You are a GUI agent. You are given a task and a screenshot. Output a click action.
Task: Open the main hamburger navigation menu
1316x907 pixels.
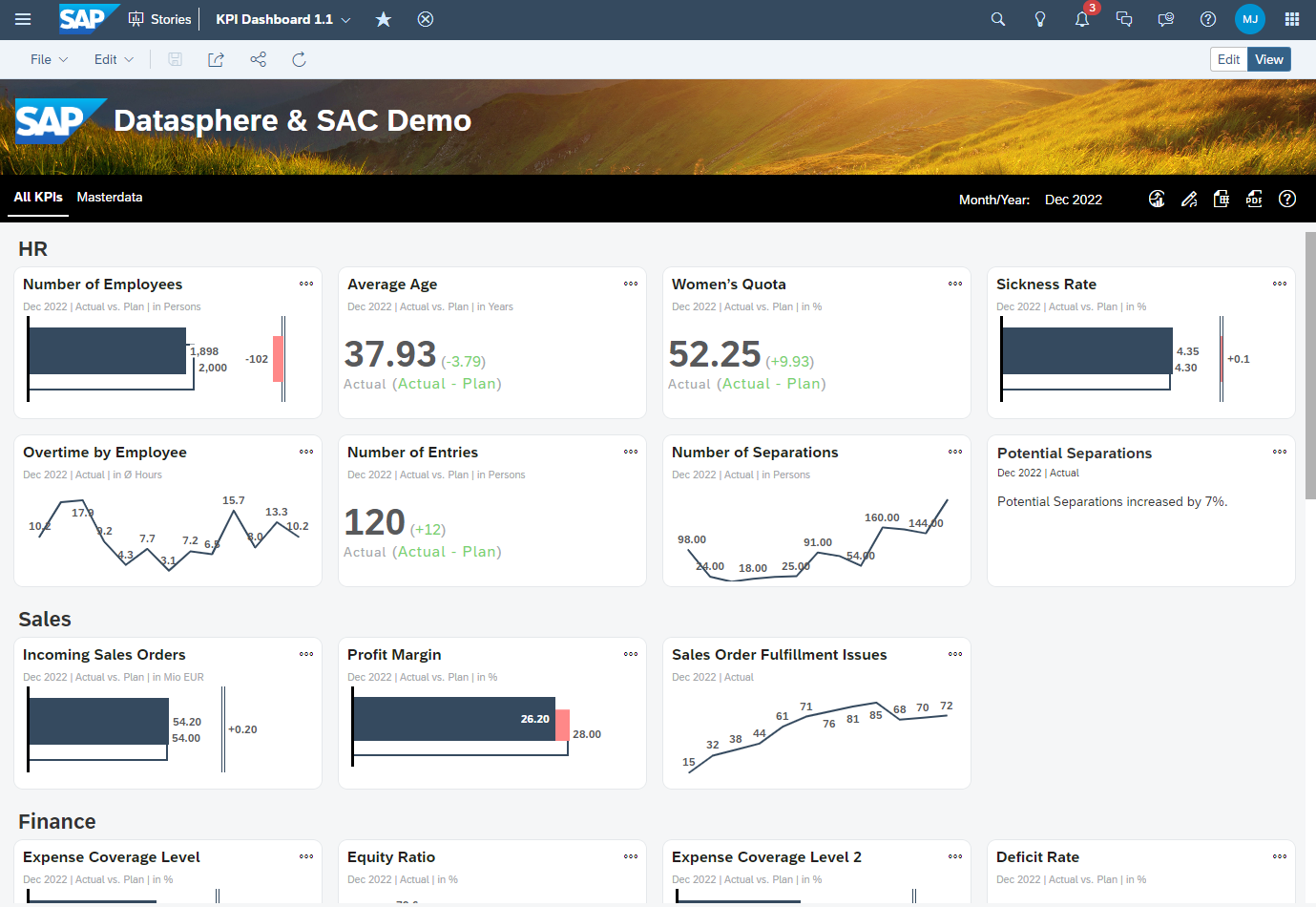pos(23,19)
